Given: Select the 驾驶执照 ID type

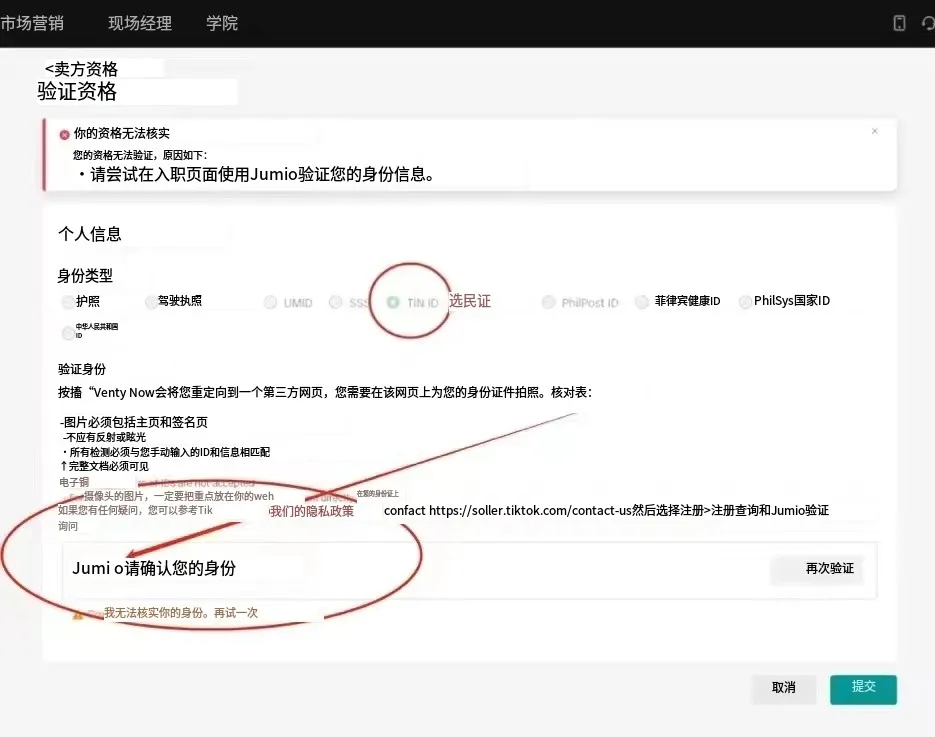Looking at the screenshot, I should tap(151, 302).
